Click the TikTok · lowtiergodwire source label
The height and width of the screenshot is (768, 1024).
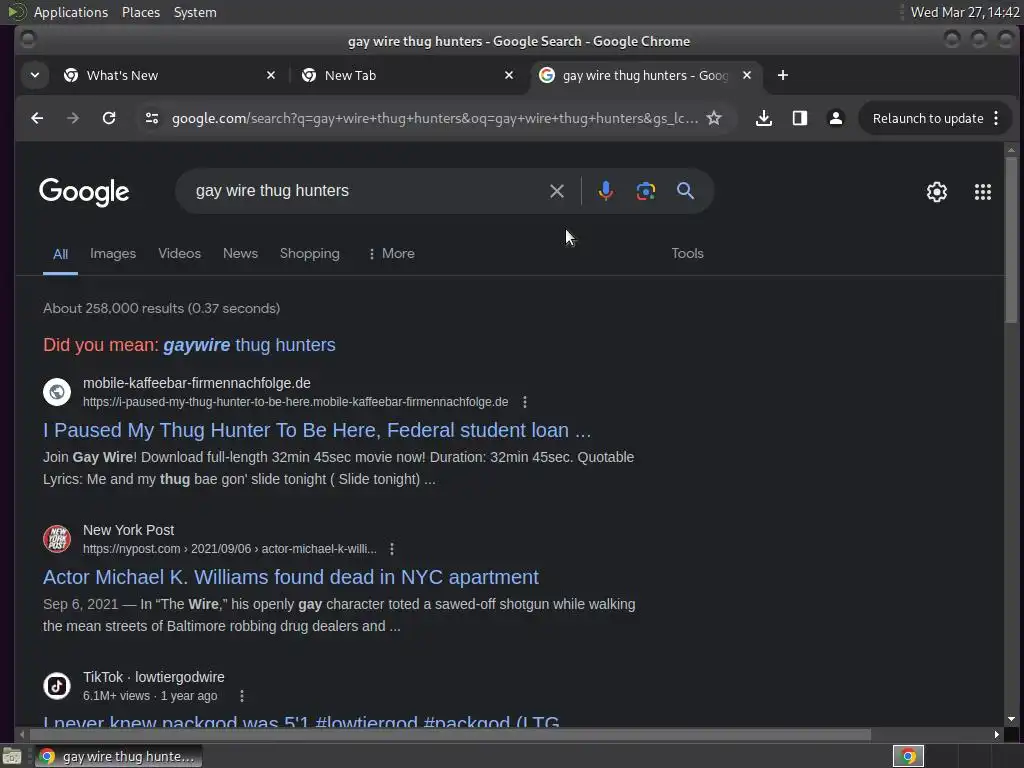click(153, 677)
